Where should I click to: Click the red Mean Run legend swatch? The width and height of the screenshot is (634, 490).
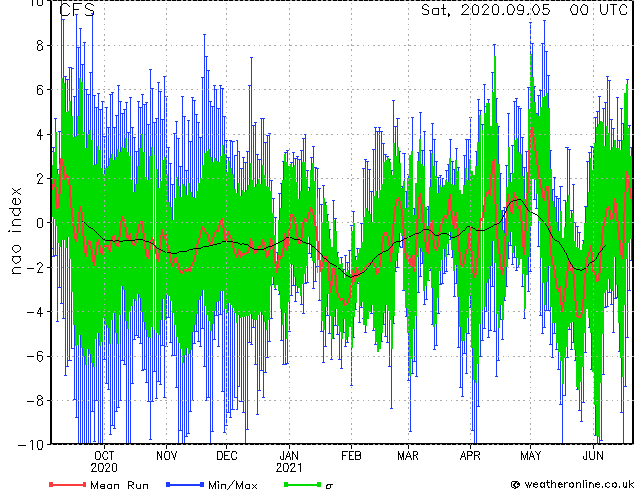(x=68, y=484)
